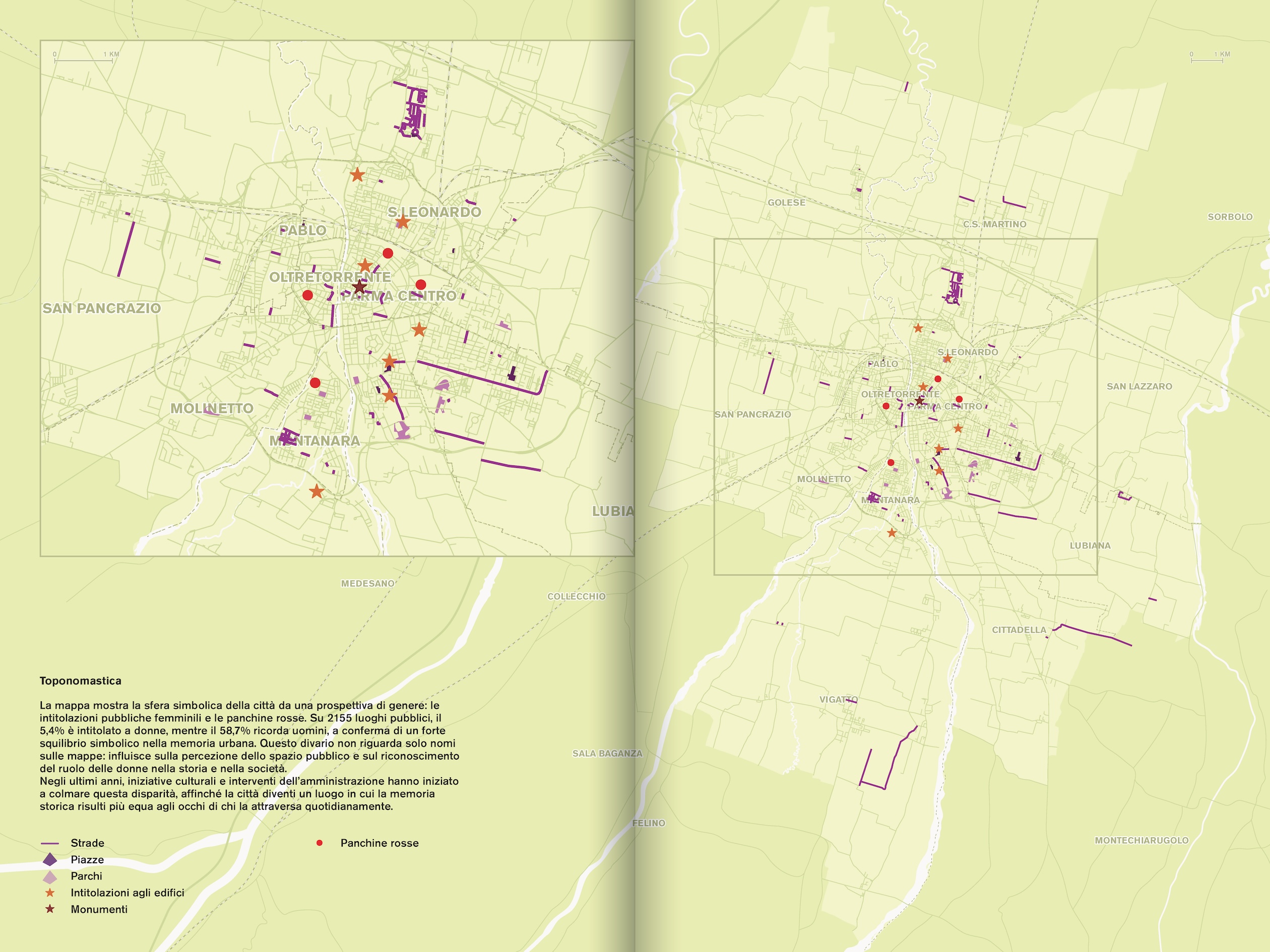Click the SAN LAZZARO district label
Viewport: 1270px width, 952px height.
coord(1139,386)
